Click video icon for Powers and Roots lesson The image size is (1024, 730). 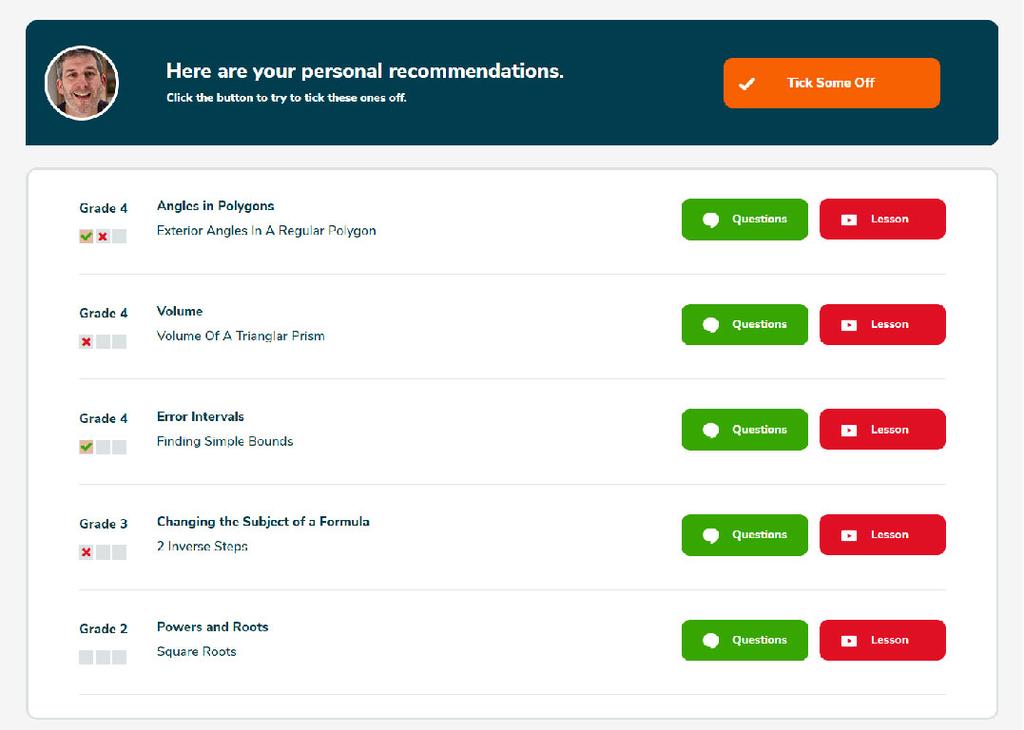click(x=848, y=641)
